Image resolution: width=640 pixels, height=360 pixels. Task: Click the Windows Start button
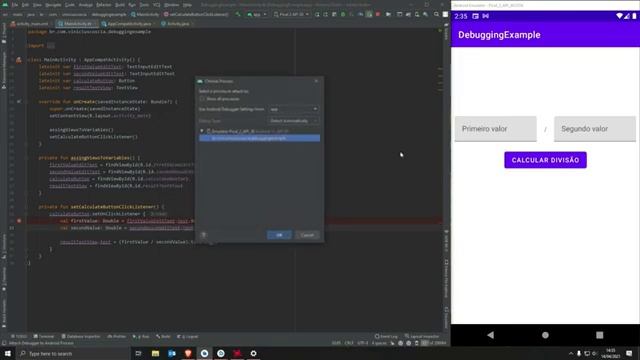[x=8, y=353]
